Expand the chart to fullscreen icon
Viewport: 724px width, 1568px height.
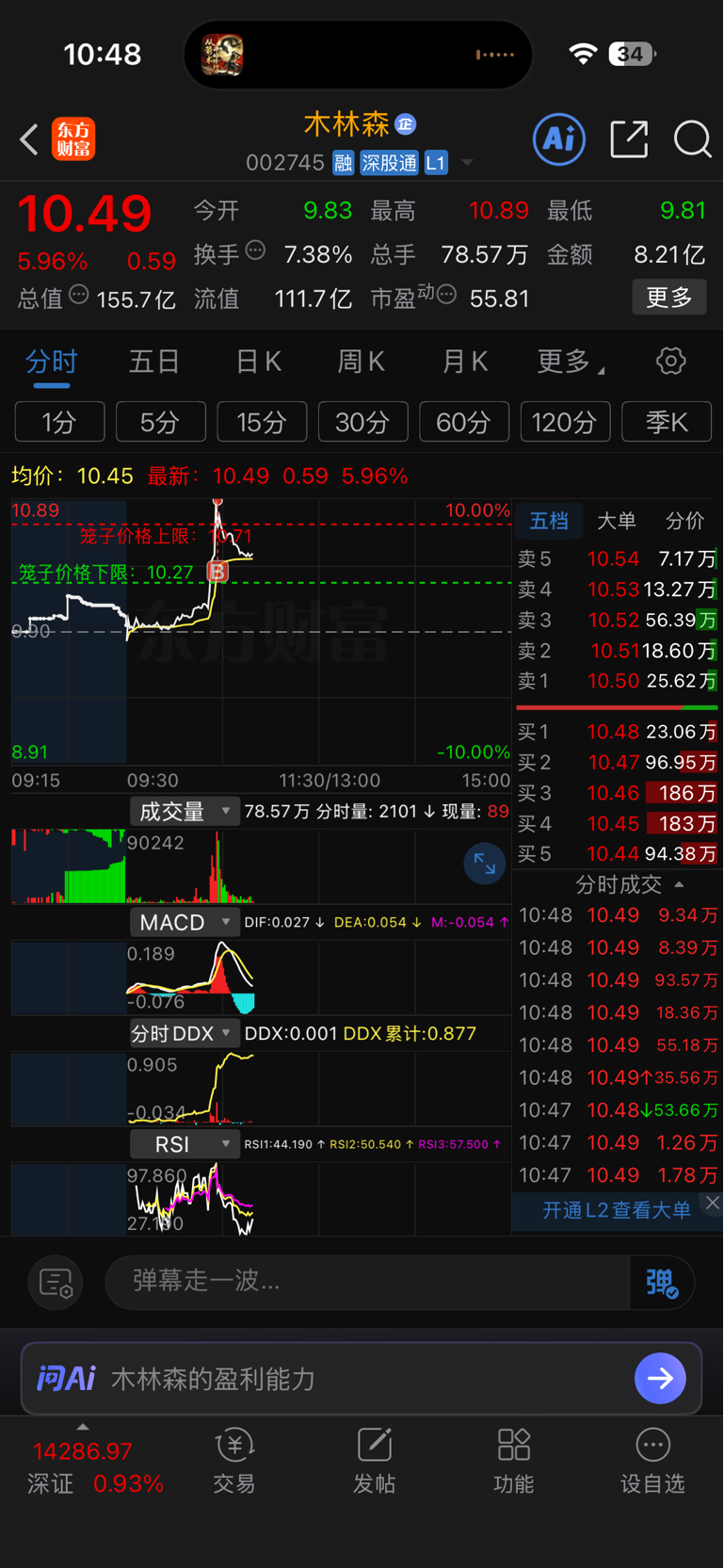click(x=485, y=864)
